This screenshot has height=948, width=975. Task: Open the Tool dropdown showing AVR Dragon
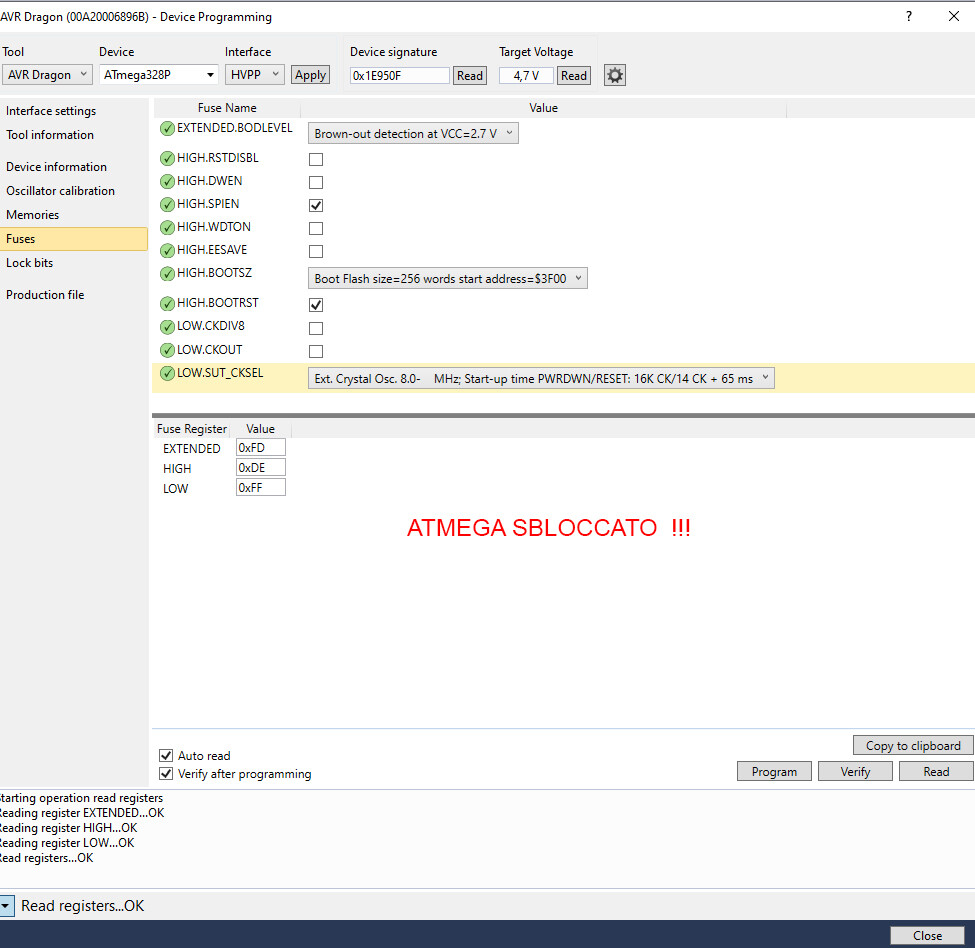pos(47,75)
